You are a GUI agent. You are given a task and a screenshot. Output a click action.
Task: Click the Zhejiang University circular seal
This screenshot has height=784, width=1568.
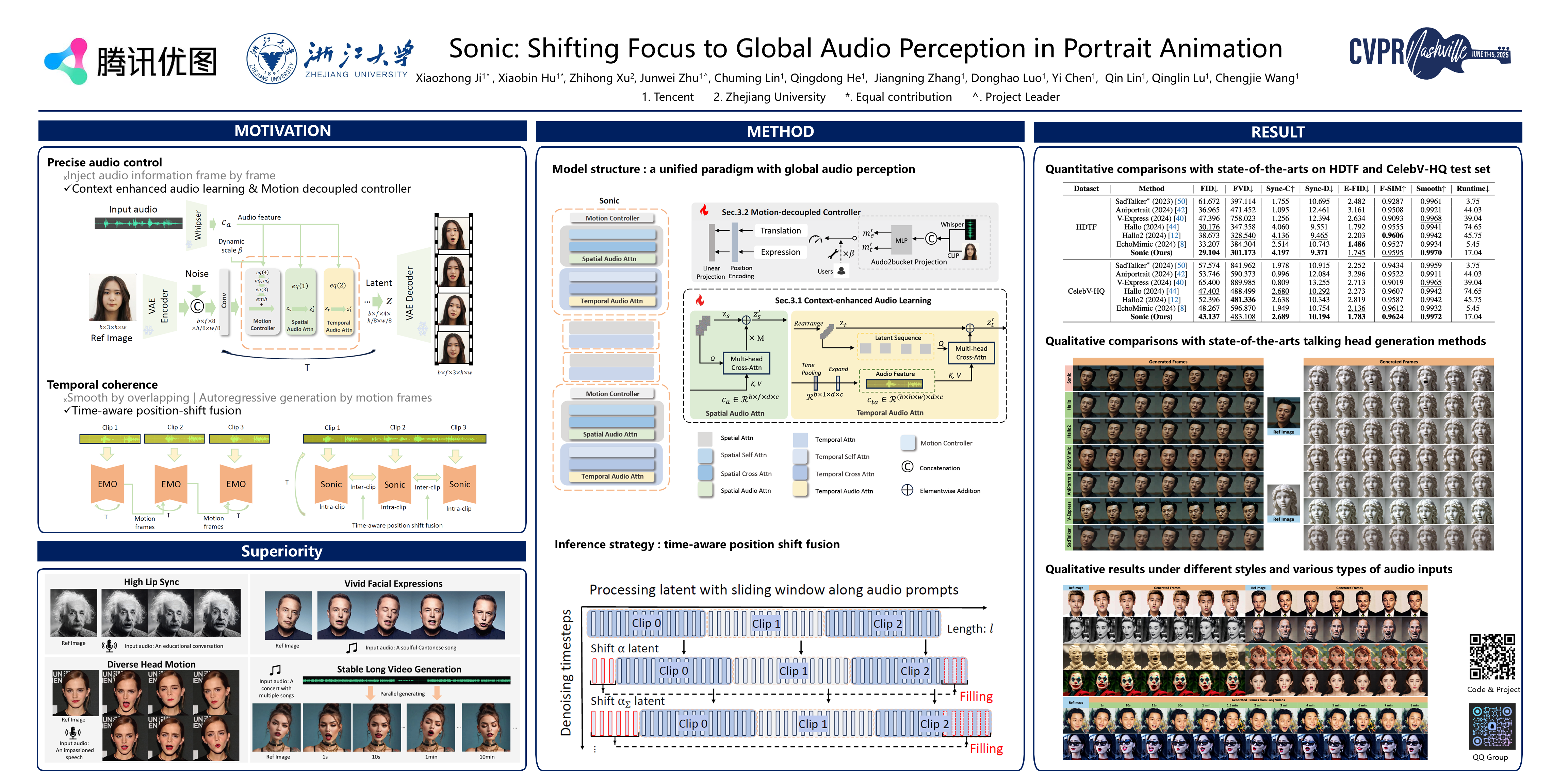[x=272, y=59]
